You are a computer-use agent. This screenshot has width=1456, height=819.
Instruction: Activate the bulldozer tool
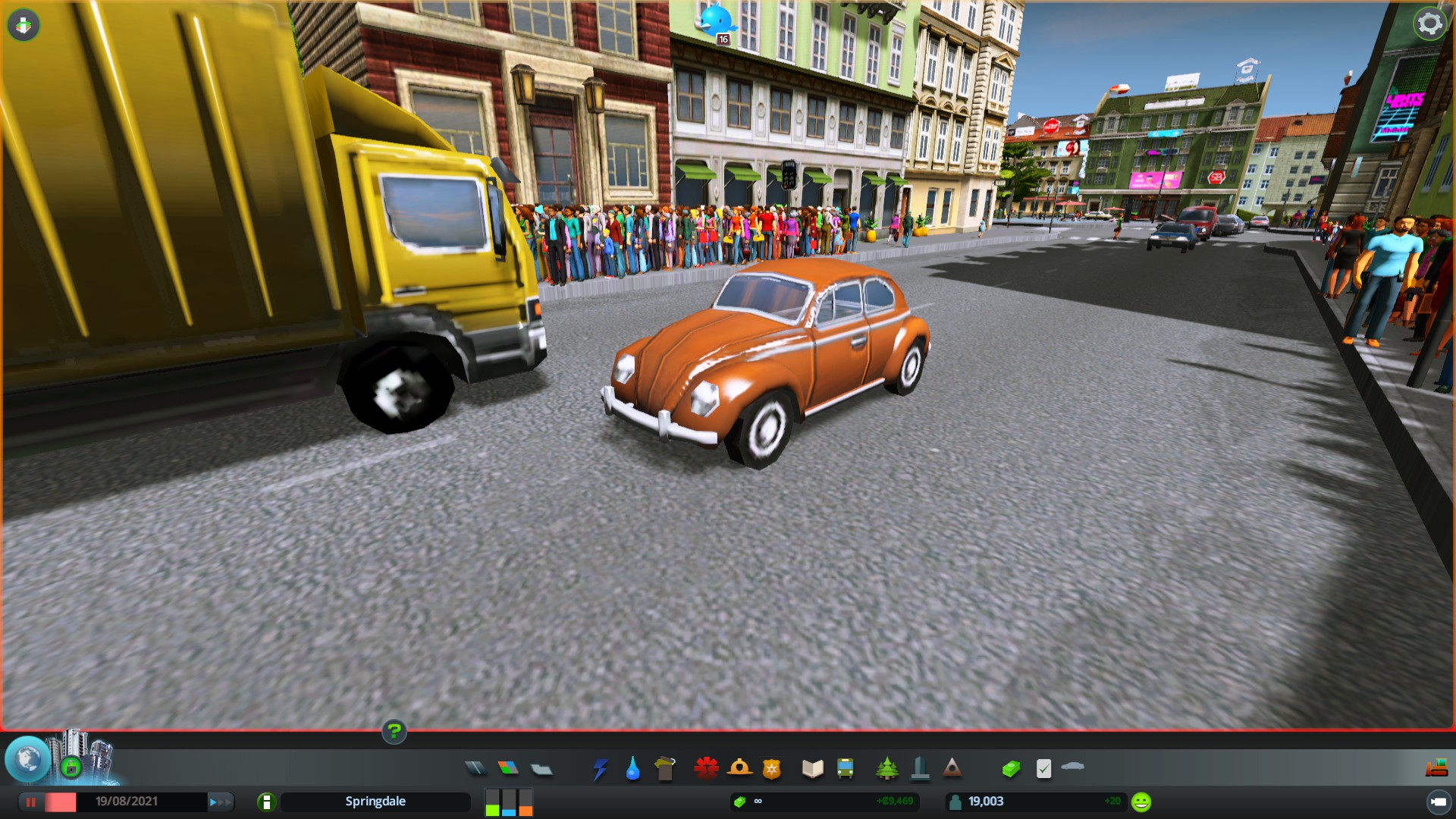tap(1436, 769)
